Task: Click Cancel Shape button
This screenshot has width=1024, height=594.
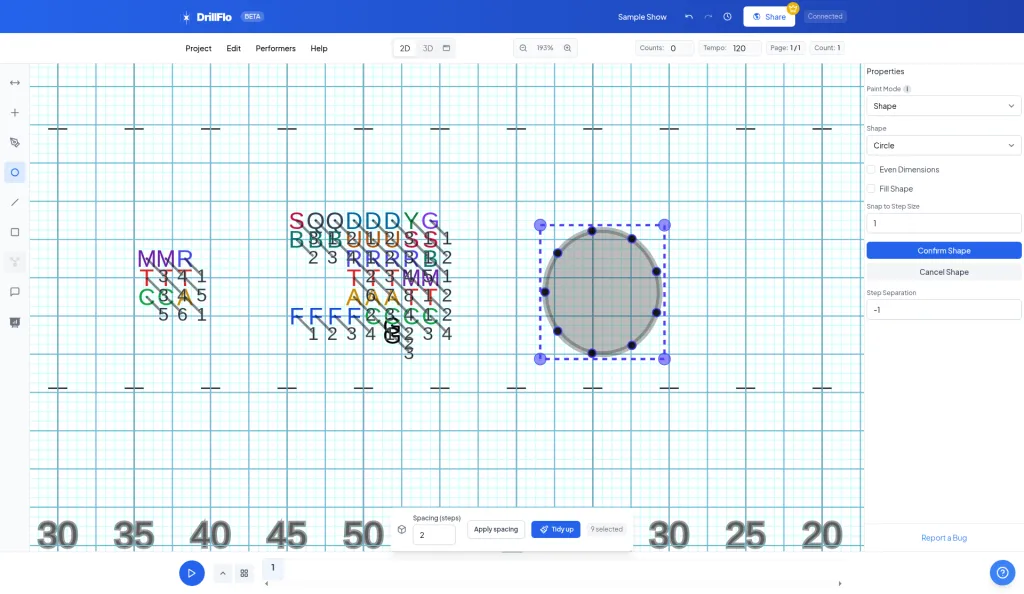Action: [944, 272]
